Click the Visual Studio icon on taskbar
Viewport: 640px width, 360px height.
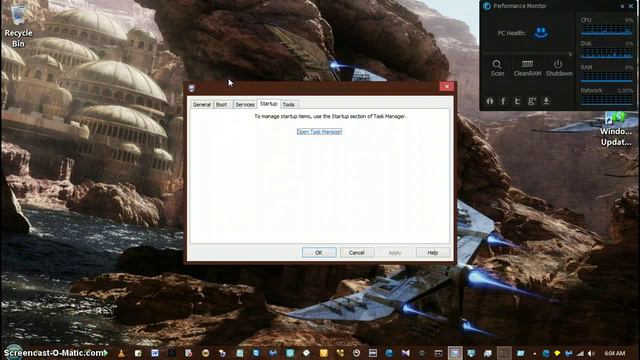tap(405, 353)
